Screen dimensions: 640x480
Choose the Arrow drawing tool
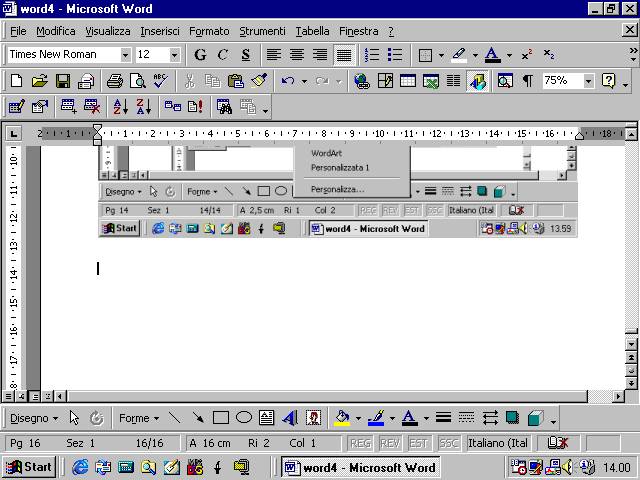point(198,418)
